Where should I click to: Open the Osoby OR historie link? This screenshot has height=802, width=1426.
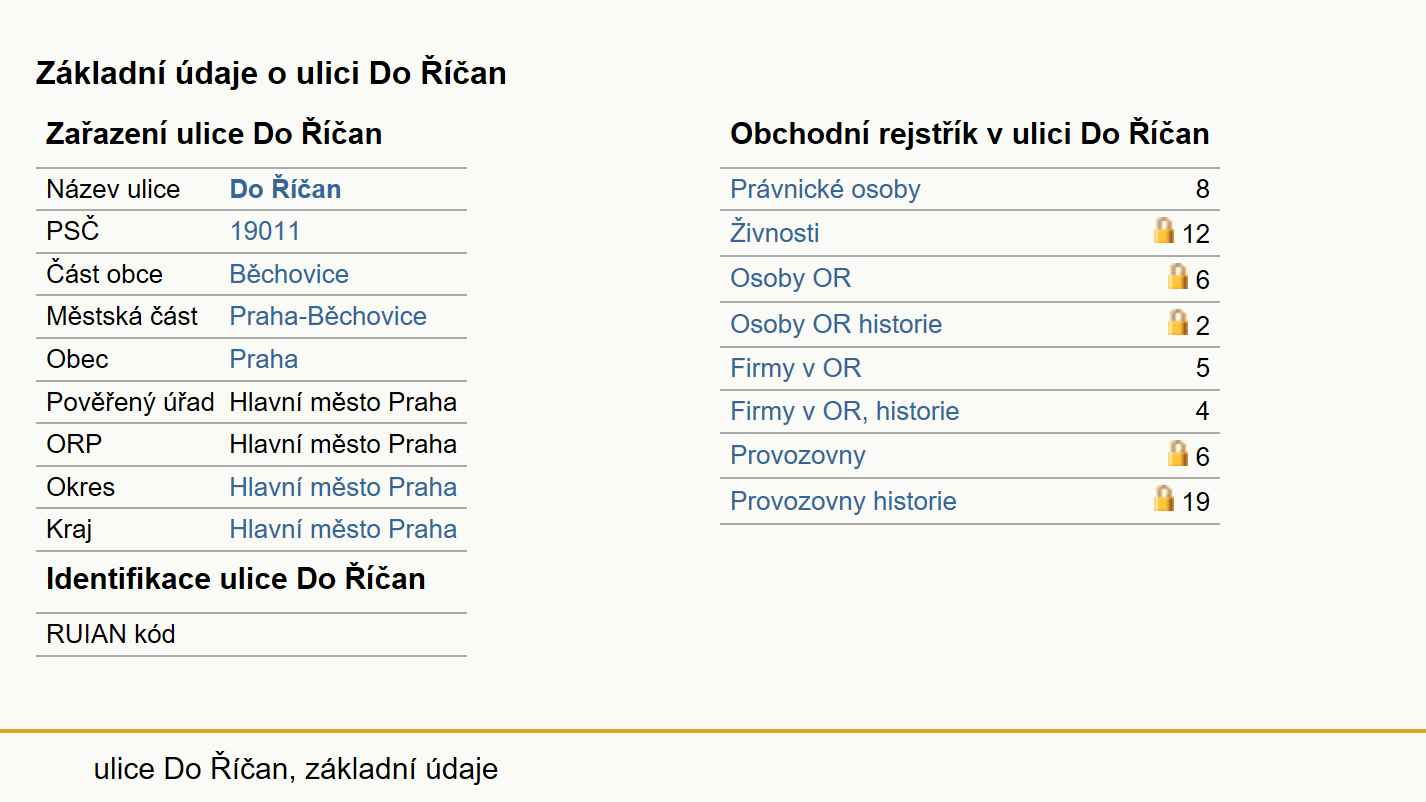(x=836, y=324)
